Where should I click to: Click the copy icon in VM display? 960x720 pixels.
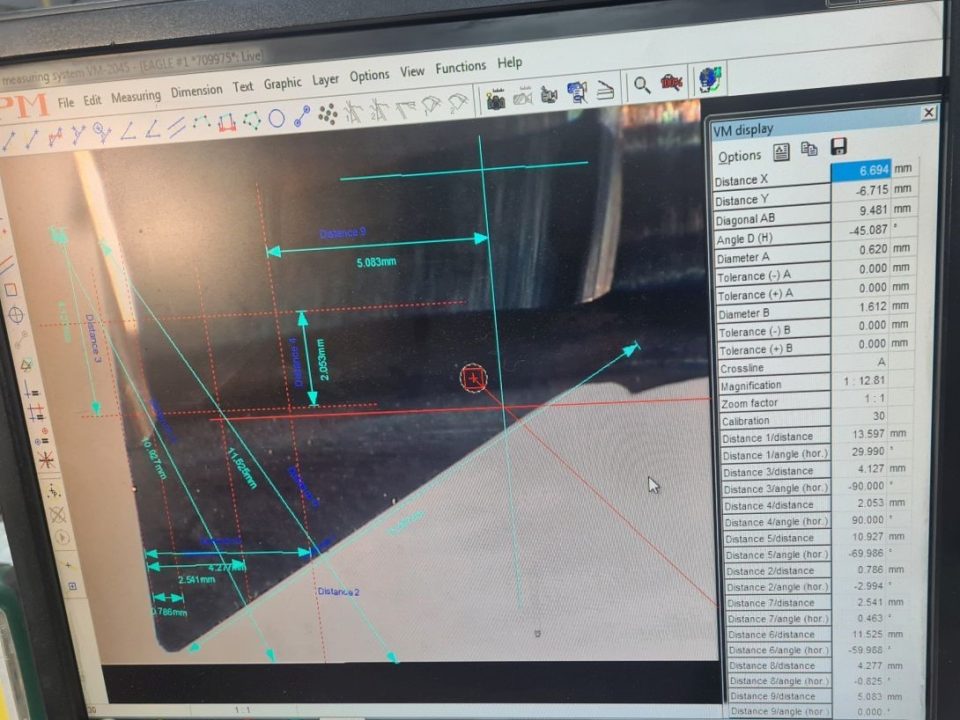(809, 149)
